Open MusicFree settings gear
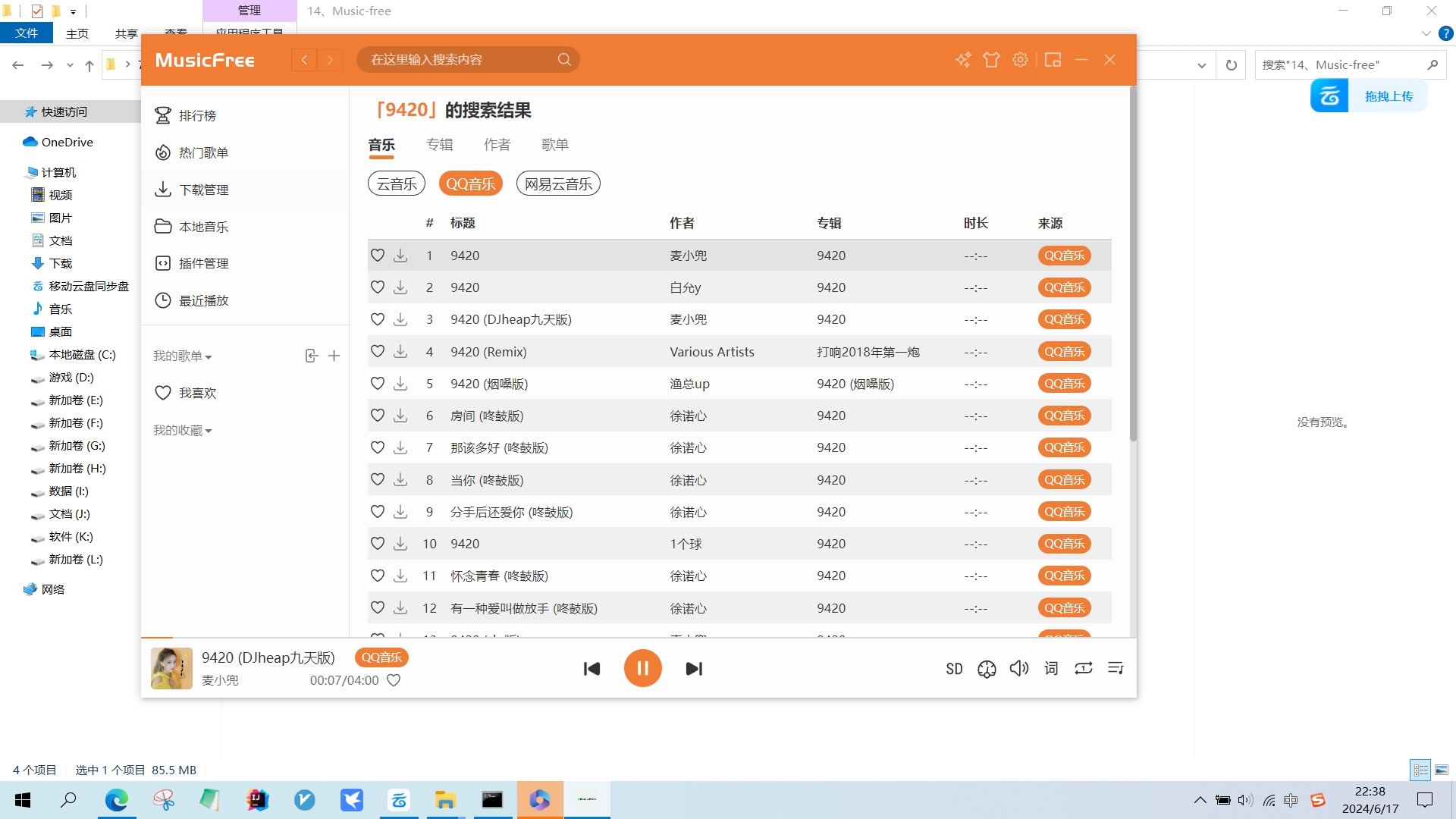Image resolution: width=1456 pixels, height=819 pixels. point(1021,60)
